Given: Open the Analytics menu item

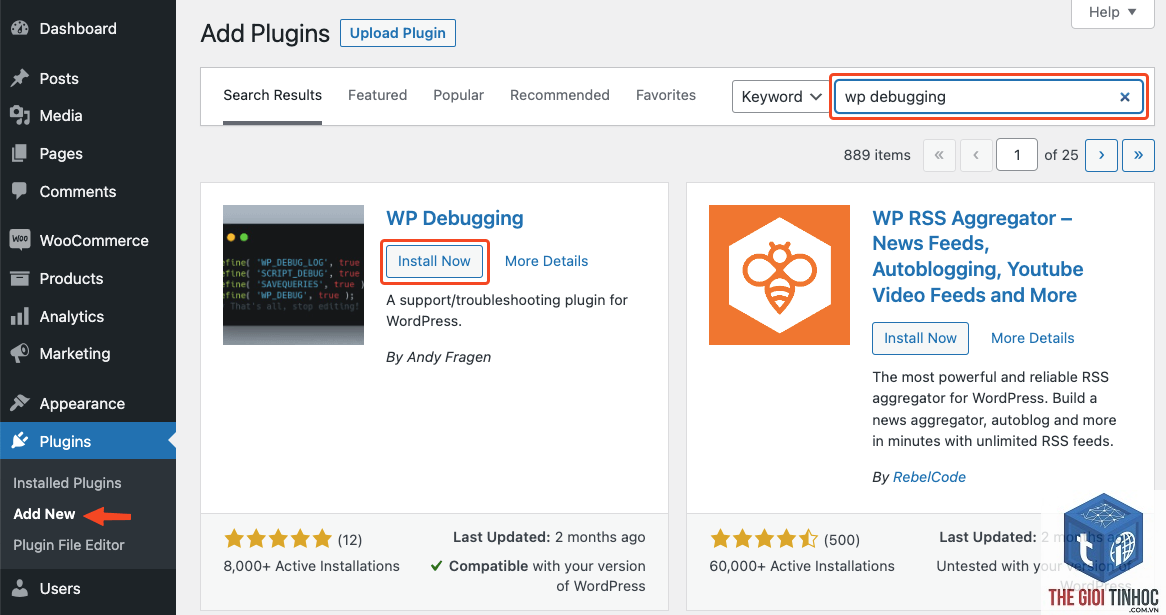Looking at the screenshot, I should [88, 316].
